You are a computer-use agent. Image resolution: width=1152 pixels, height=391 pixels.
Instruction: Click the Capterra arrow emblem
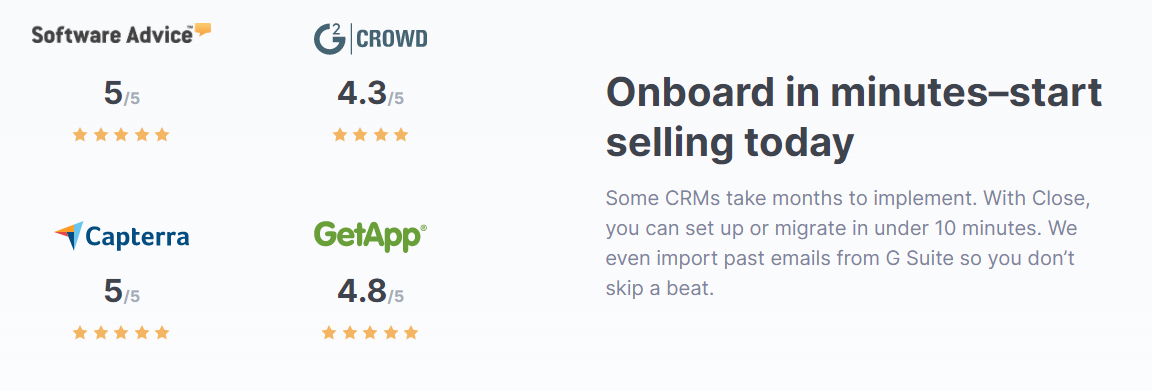69,235
